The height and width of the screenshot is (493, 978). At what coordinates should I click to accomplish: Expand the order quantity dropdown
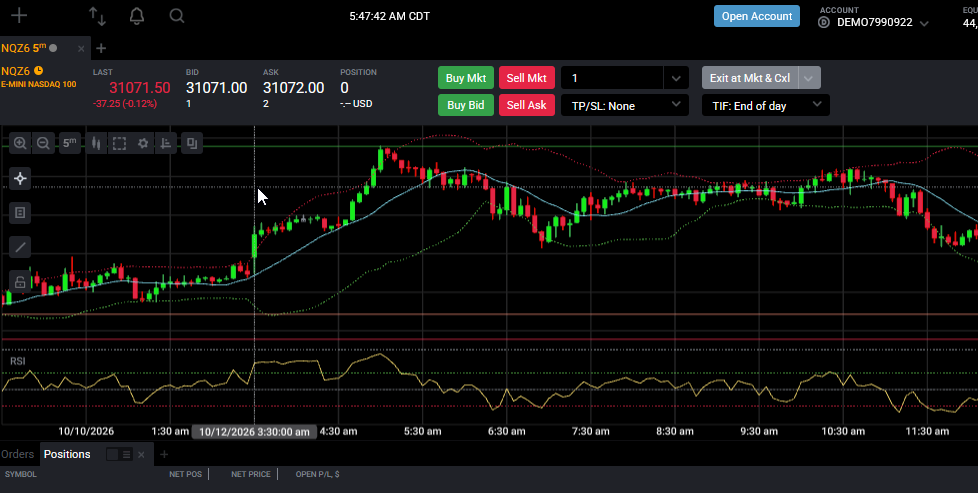tap(676, 78)
